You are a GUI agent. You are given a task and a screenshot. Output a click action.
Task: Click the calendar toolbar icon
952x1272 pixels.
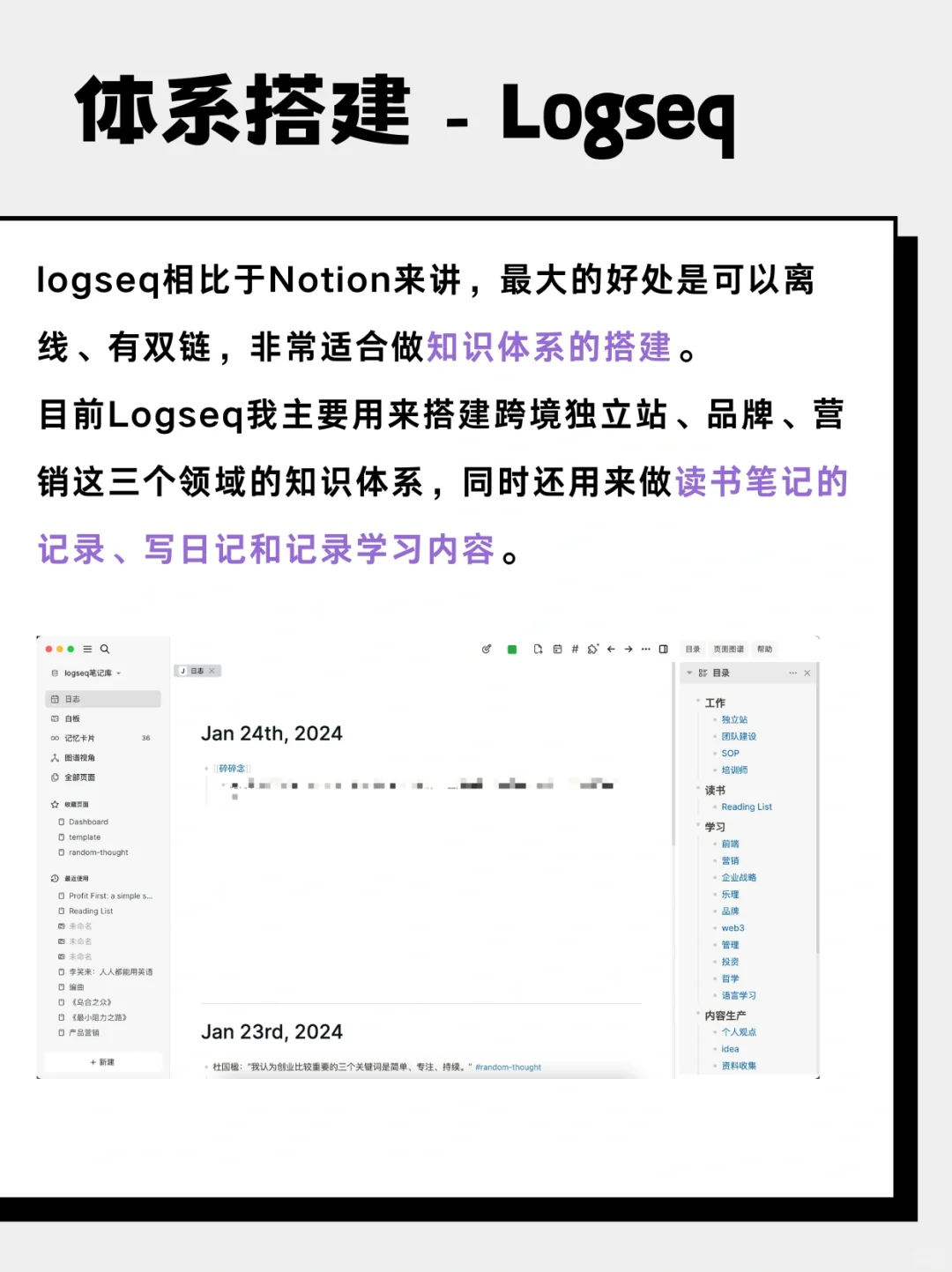click(x=557, y=649)
